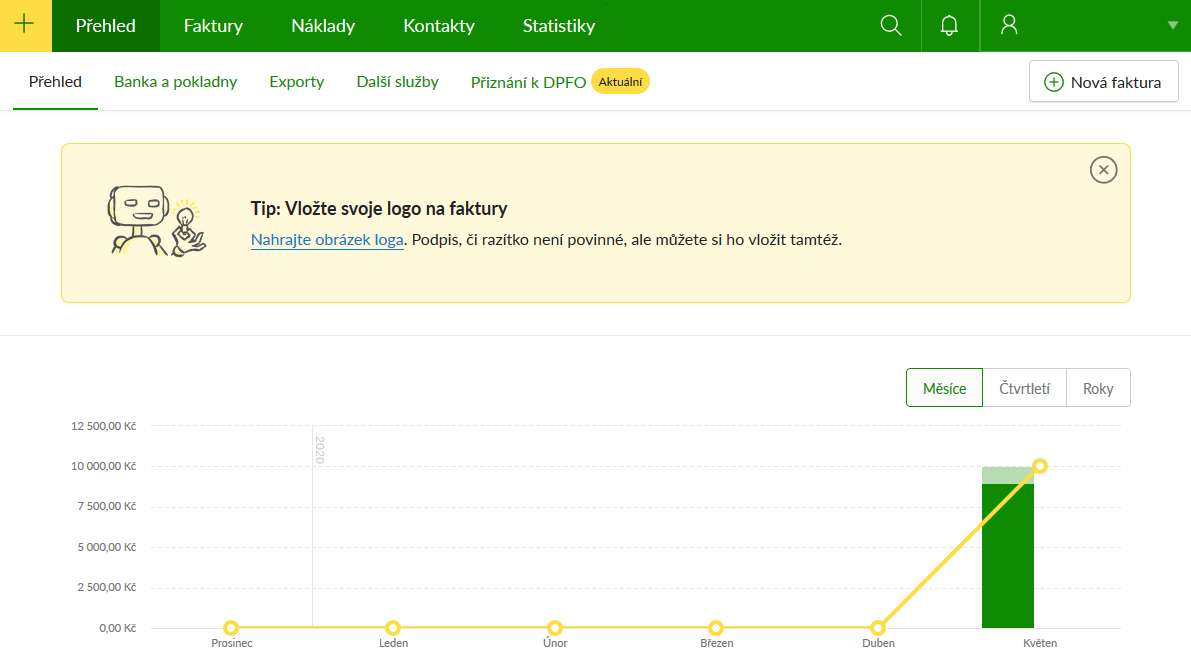Open the Faktury menu

pos(213,26)
